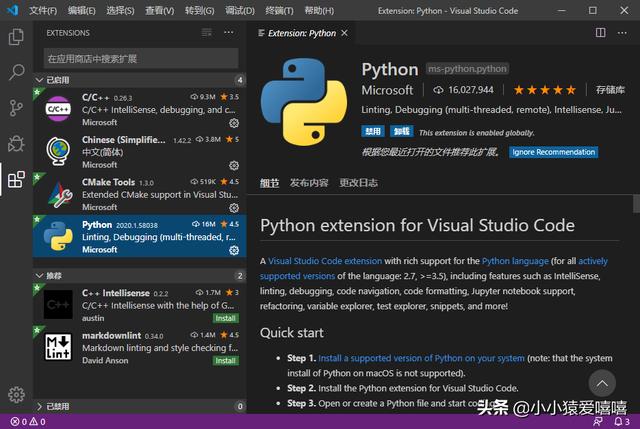Collapse the 已启用 (enabled) section

pyautogui.click(x=140, y=80)
